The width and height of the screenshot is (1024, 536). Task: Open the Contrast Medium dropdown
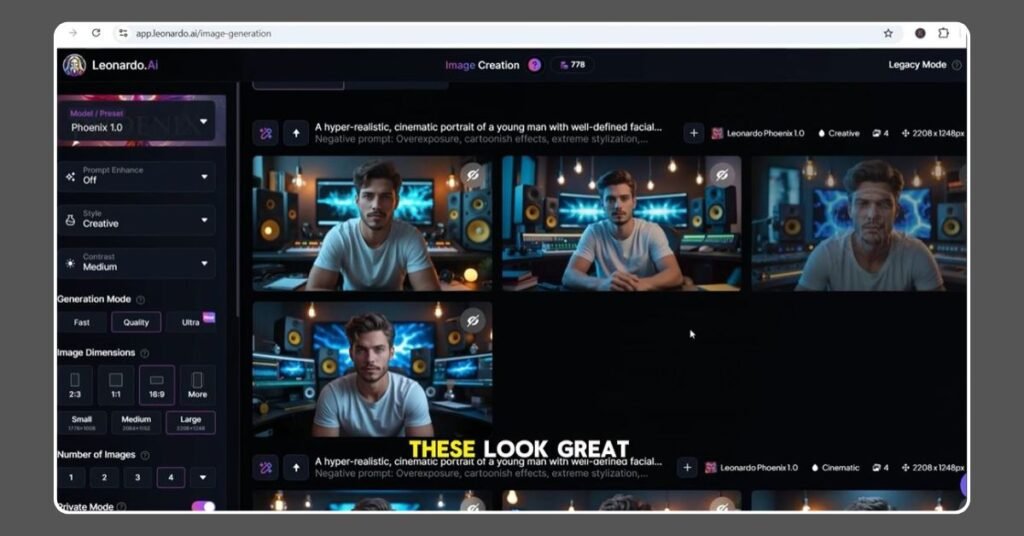coord(137,263)
